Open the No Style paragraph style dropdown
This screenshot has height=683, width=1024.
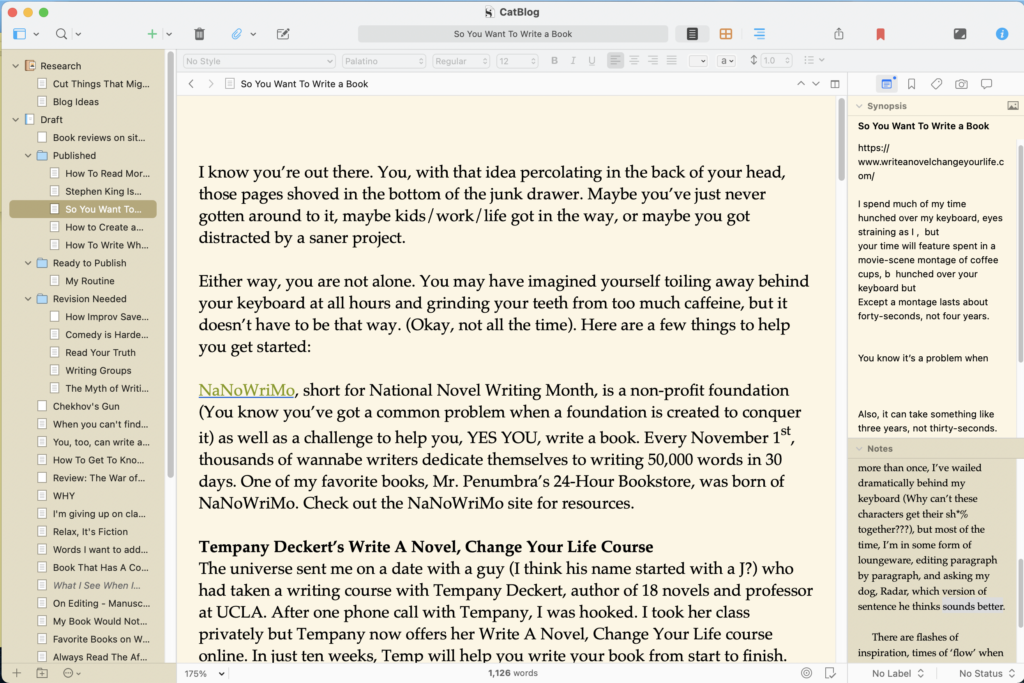point(259,61)
